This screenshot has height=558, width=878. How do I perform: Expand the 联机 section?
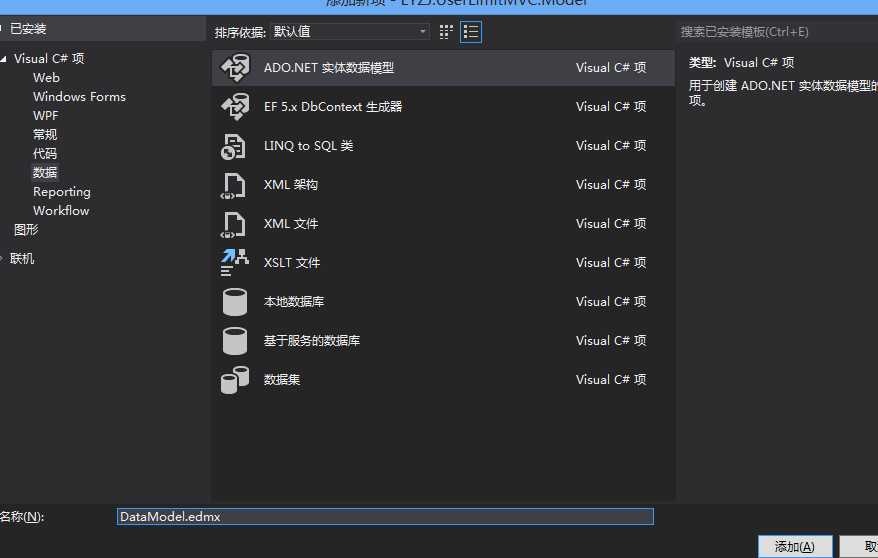click(x=4, y=259)
